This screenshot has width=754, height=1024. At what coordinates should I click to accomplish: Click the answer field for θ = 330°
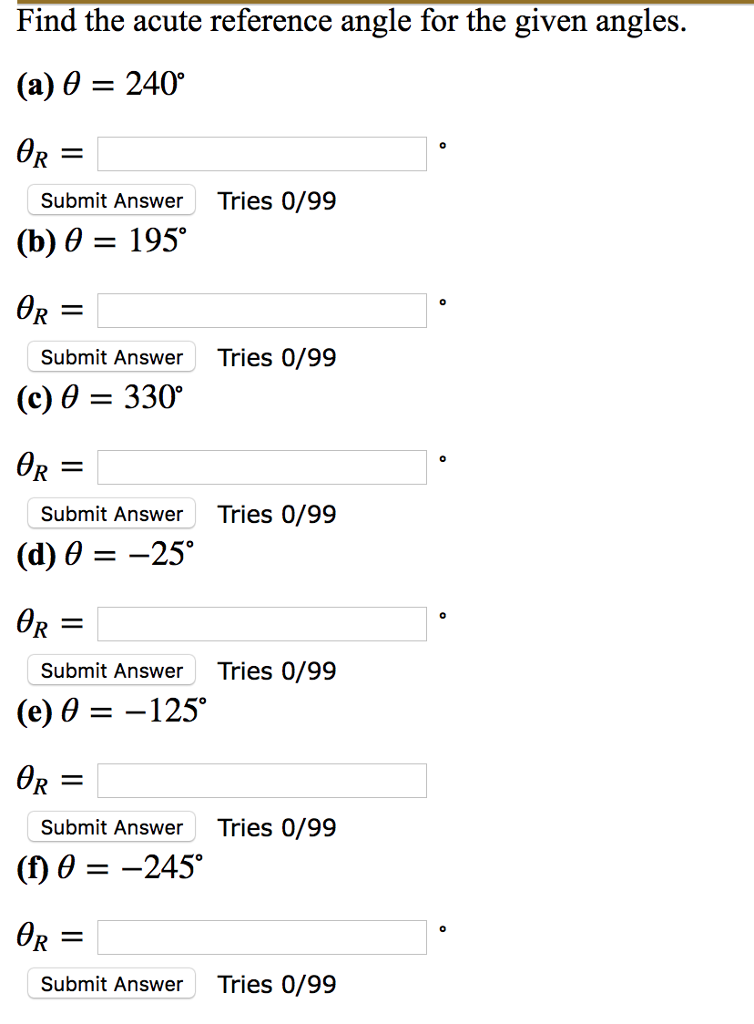tap(261, 466)
